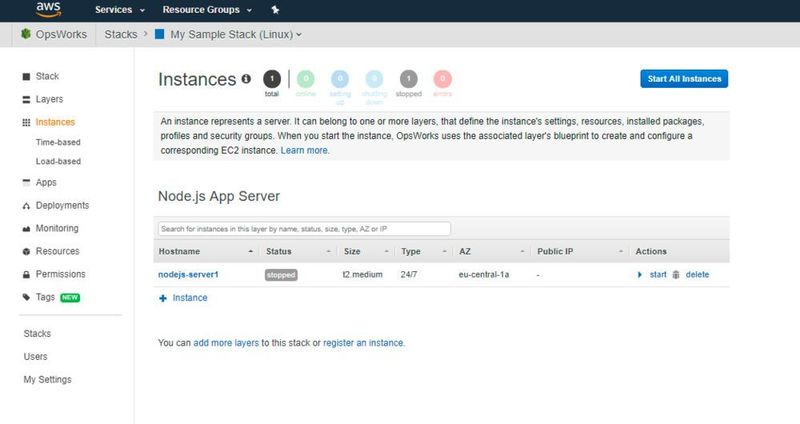Viewport: 800px width, 424px height.
Task: Sort by Status column
Action: [298, 252]
